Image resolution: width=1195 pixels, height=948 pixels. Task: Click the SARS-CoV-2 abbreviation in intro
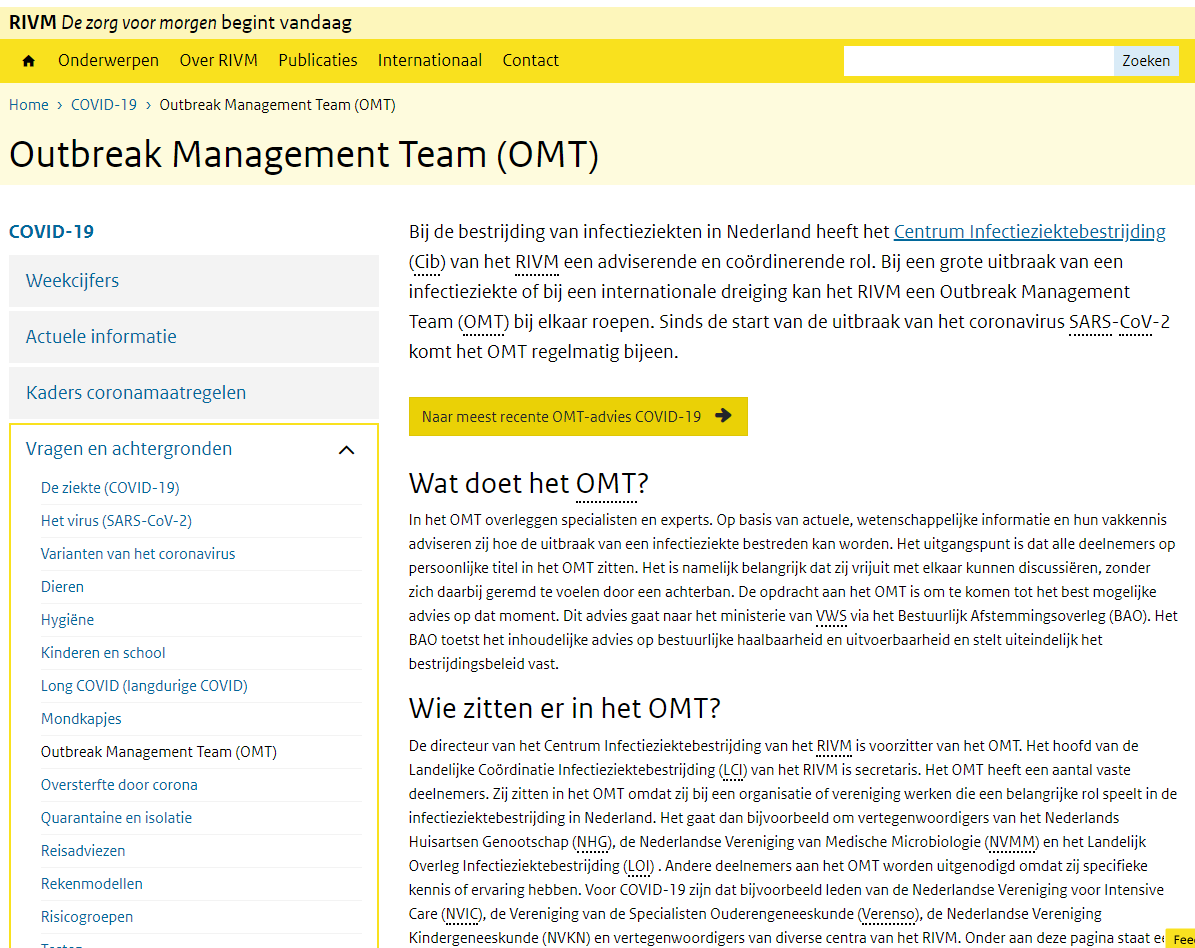tap(1119, 322)
